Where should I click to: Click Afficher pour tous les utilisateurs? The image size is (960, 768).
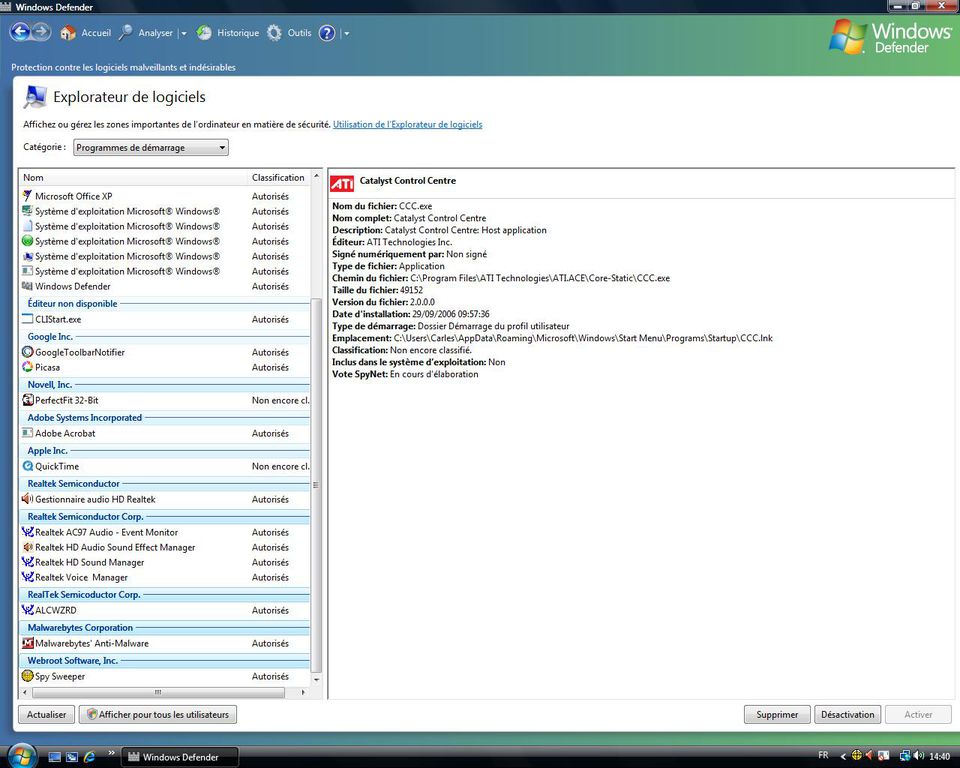pos(158,714)
